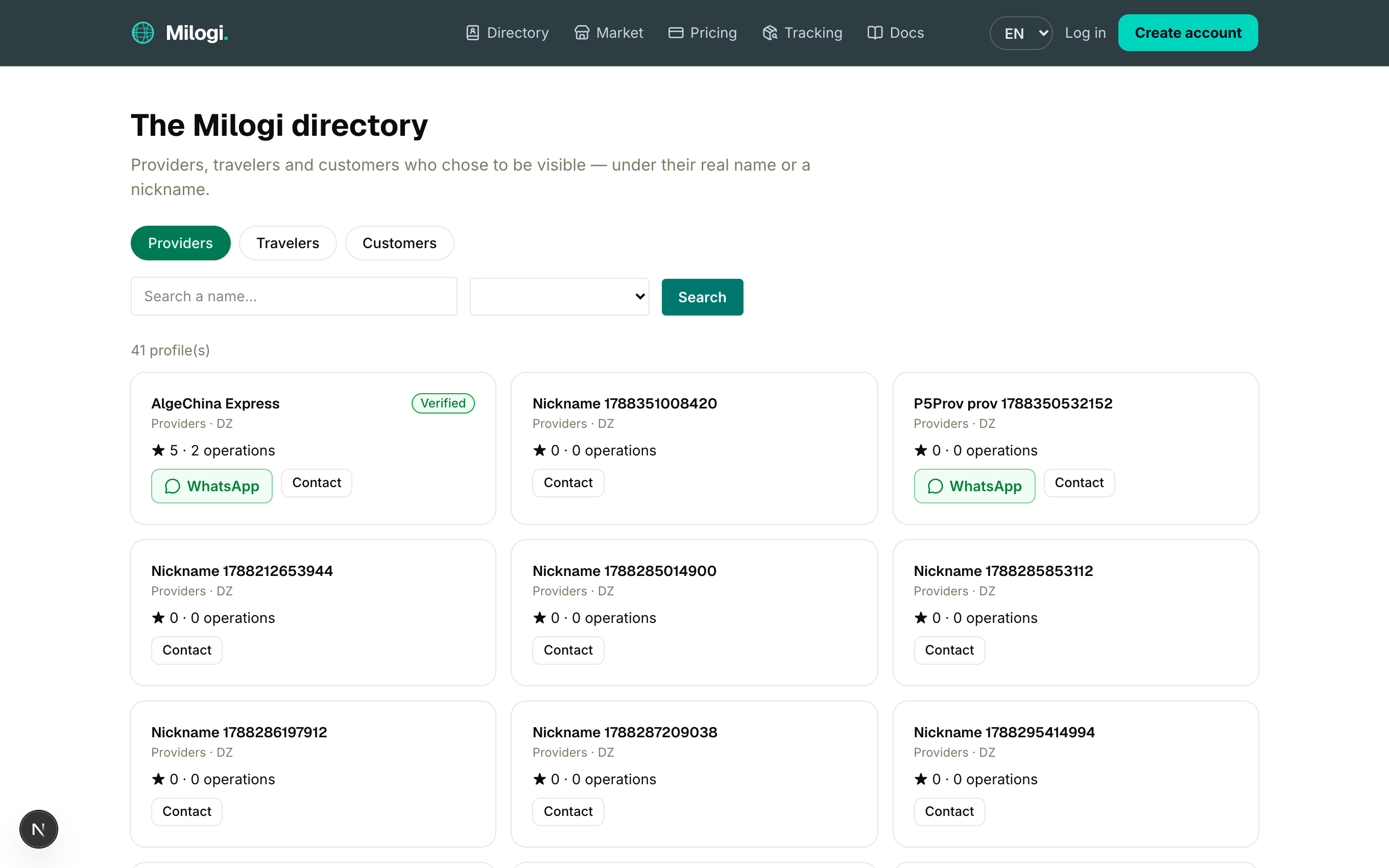
Task: Click Contact on Nickname 1788285014900 card
Action: point(568,650)
